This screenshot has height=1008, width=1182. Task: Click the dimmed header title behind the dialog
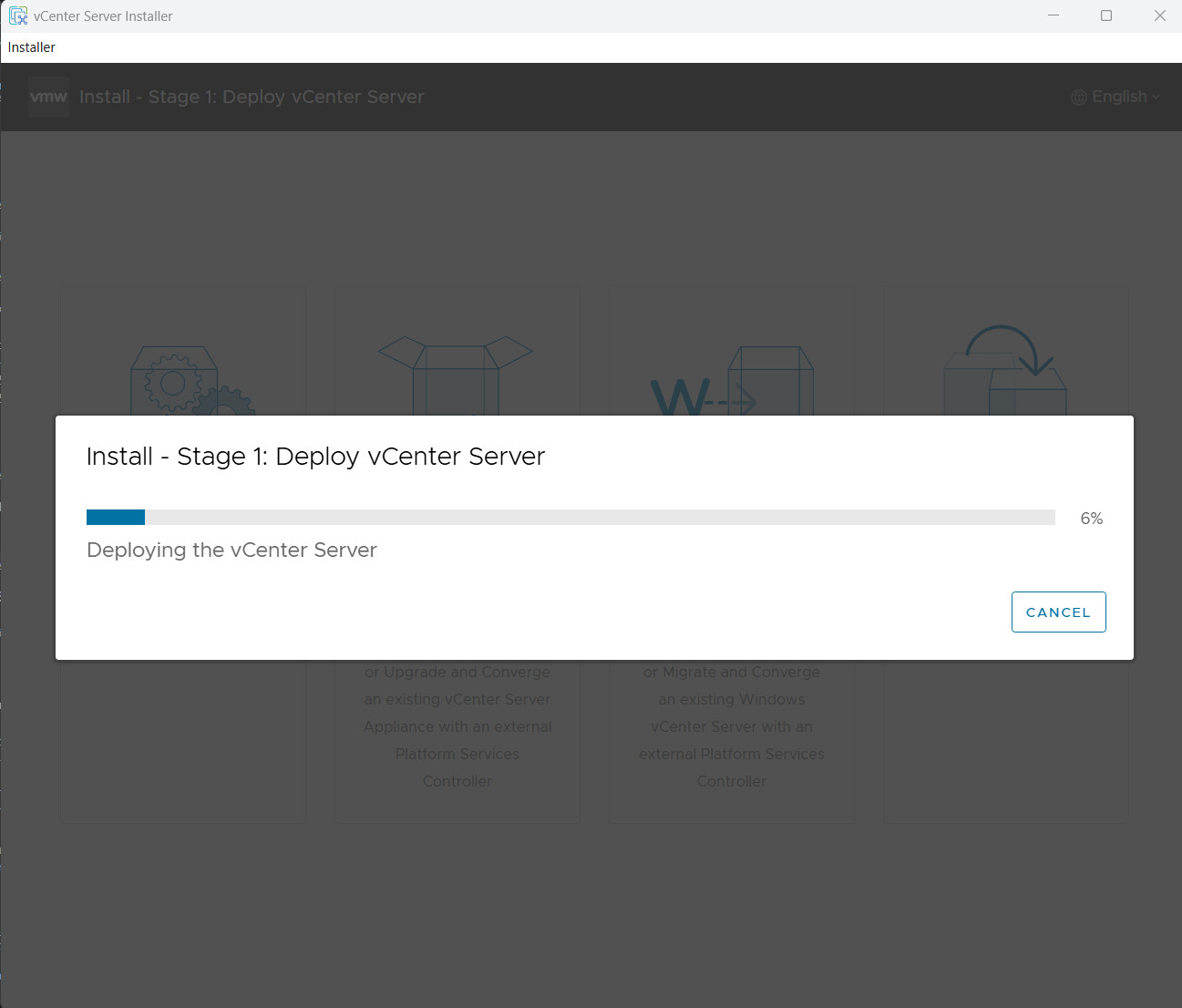pos(252,97)
